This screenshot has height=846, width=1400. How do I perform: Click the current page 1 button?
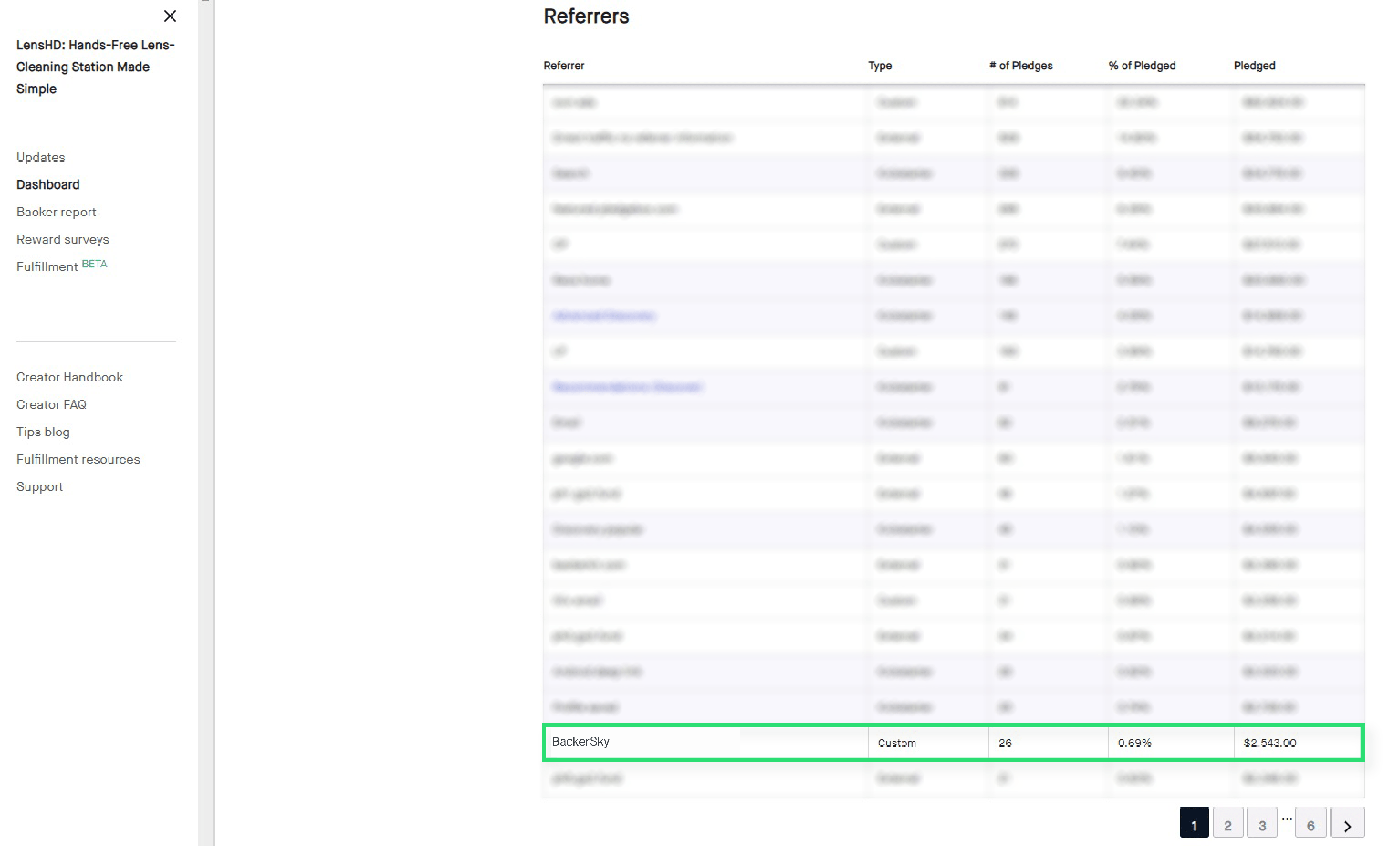coord(1194,823)
